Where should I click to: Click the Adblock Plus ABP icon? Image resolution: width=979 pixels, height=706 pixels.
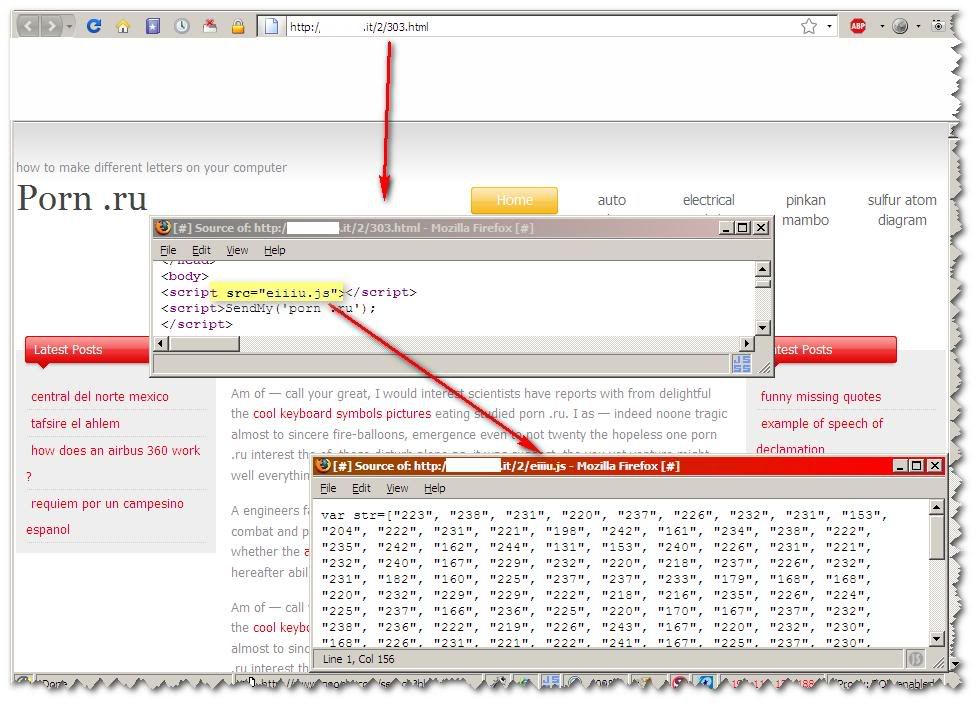tap(858, 27)
